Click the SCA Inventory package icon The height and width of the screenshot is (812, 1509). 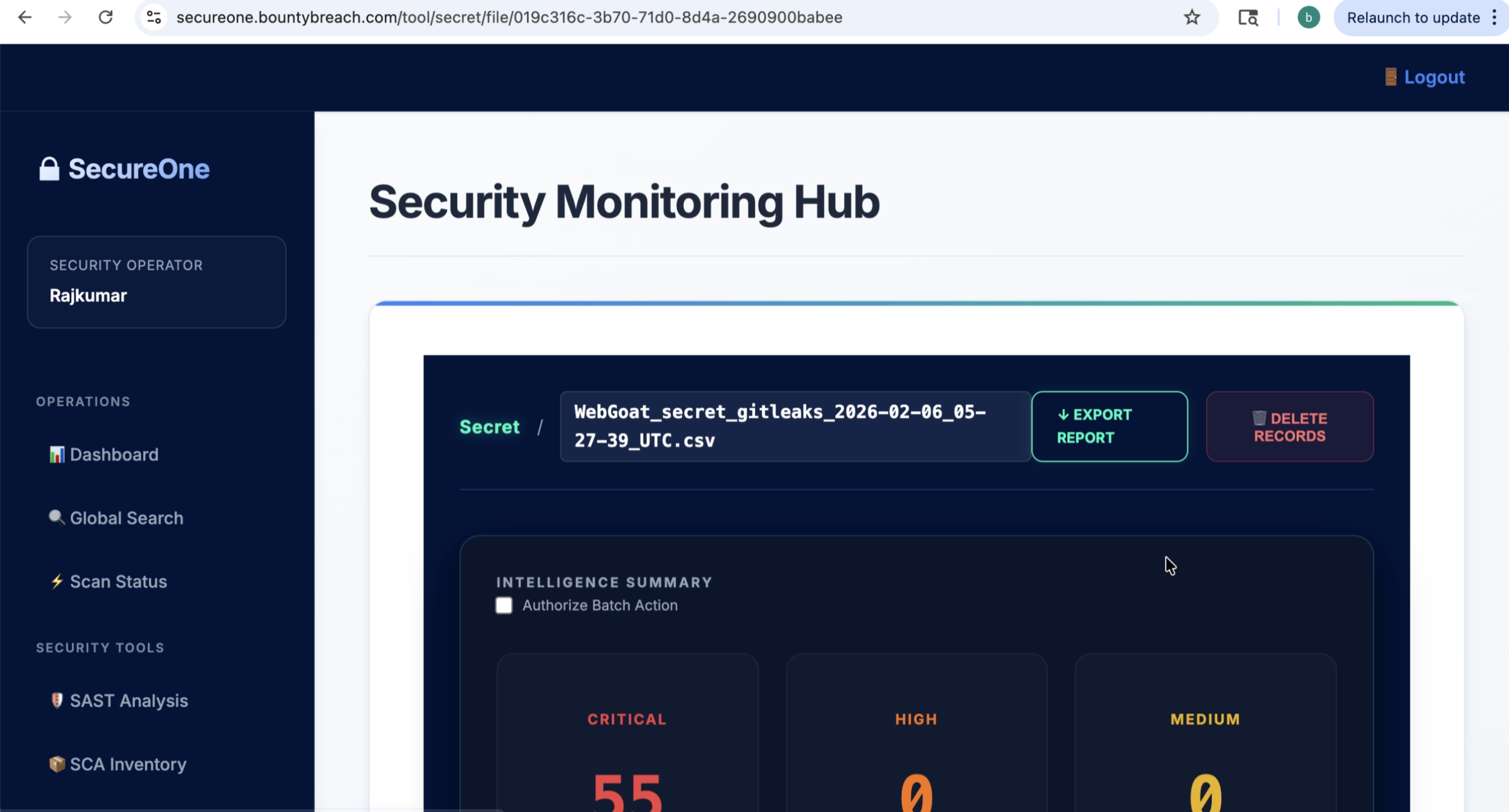[x=57, y=764]
